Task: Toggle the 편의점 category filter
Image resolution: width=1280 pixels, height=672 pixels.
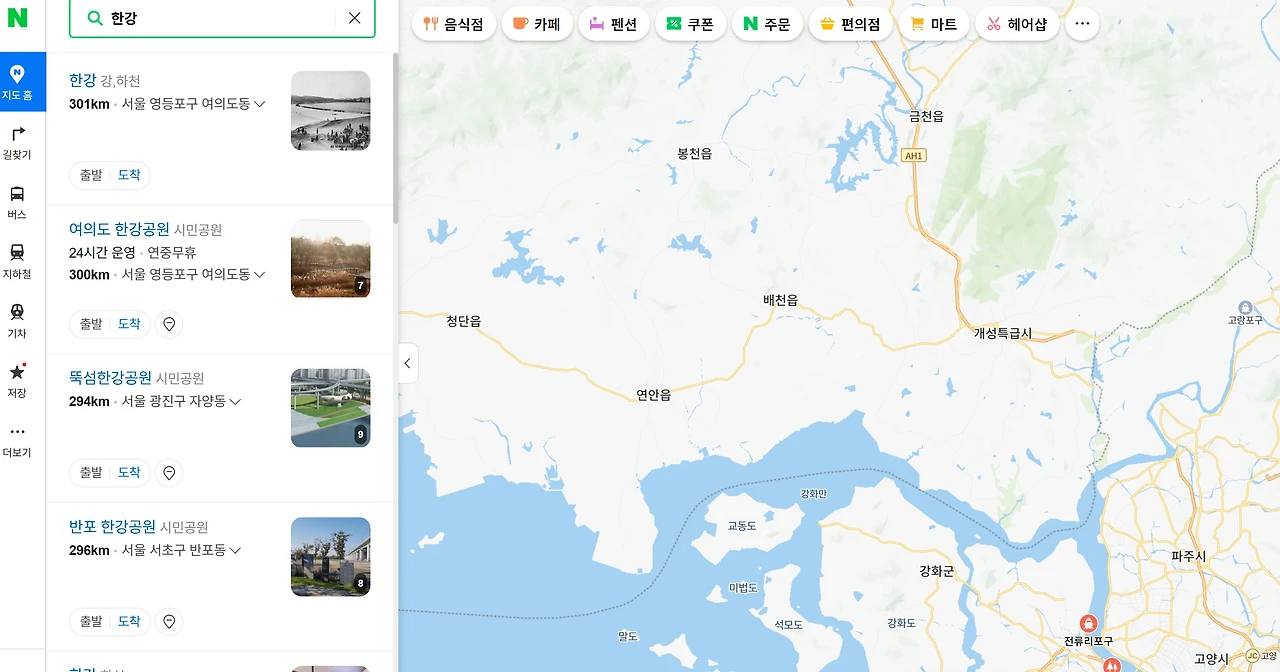Action: pos(850,23)
